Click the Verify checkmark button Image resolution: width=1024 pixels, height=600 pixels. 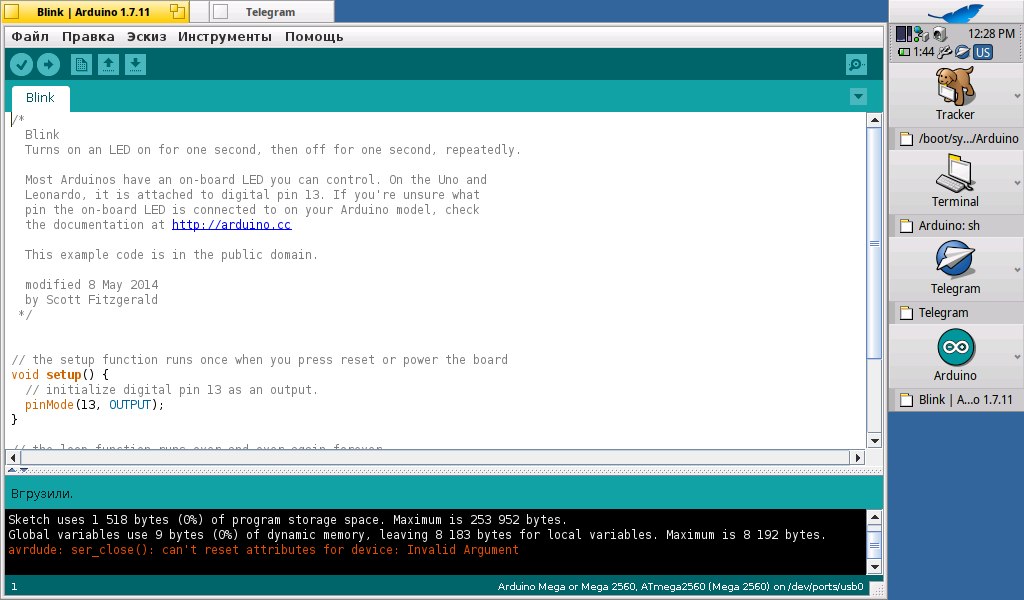(22, 64)
